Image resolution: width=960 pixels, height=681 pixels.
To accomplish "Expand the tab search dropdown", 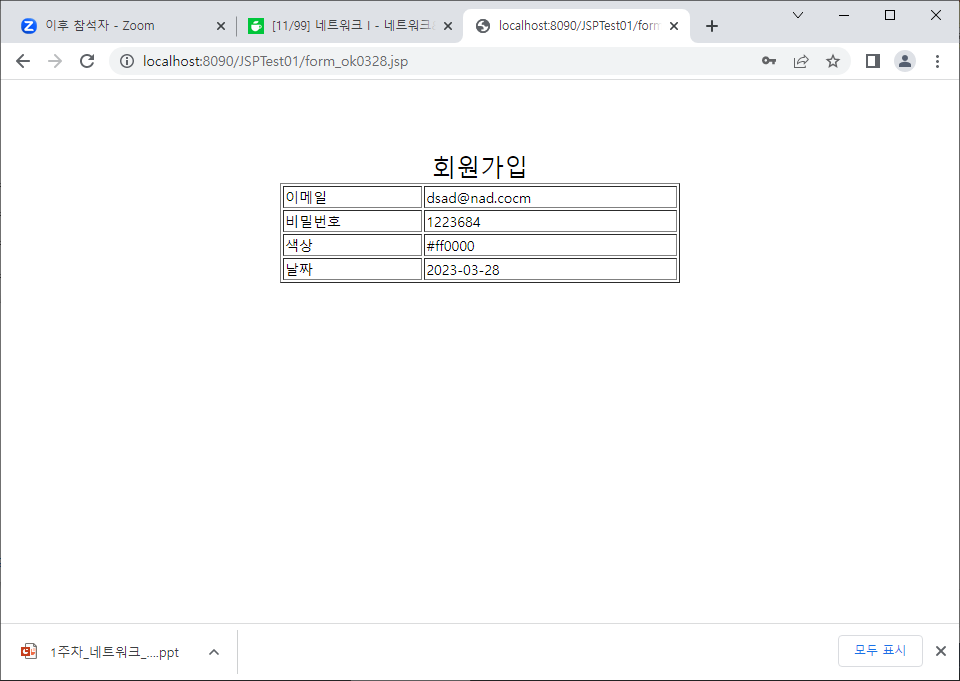I will (x=798, y=15).
